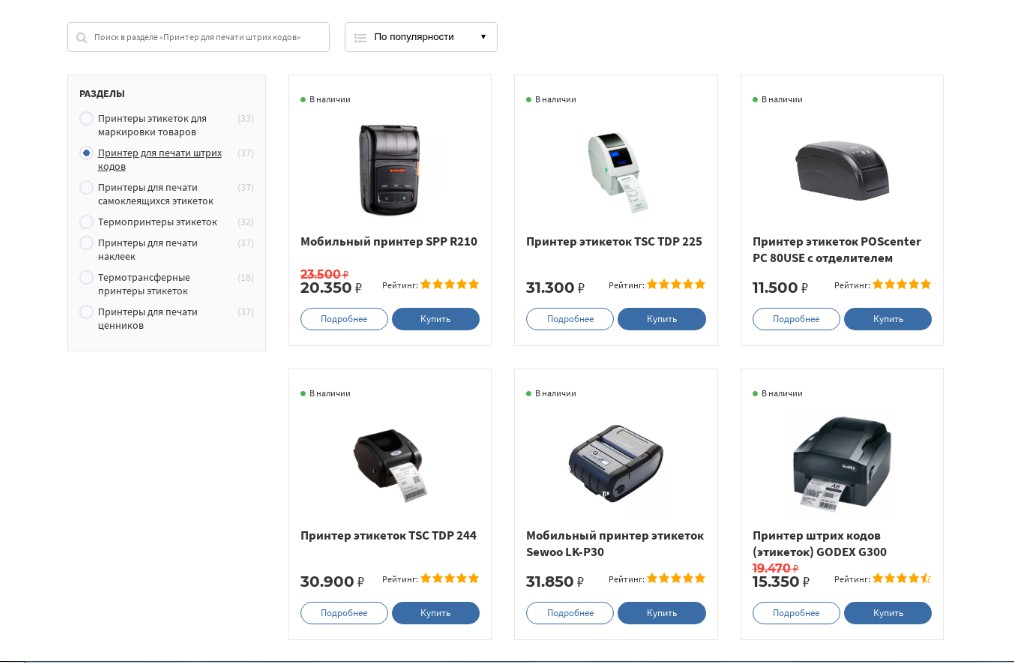Open the Принтер для печати штрих кодов link
Screen dimensions: 1014x664
[160, 160]
